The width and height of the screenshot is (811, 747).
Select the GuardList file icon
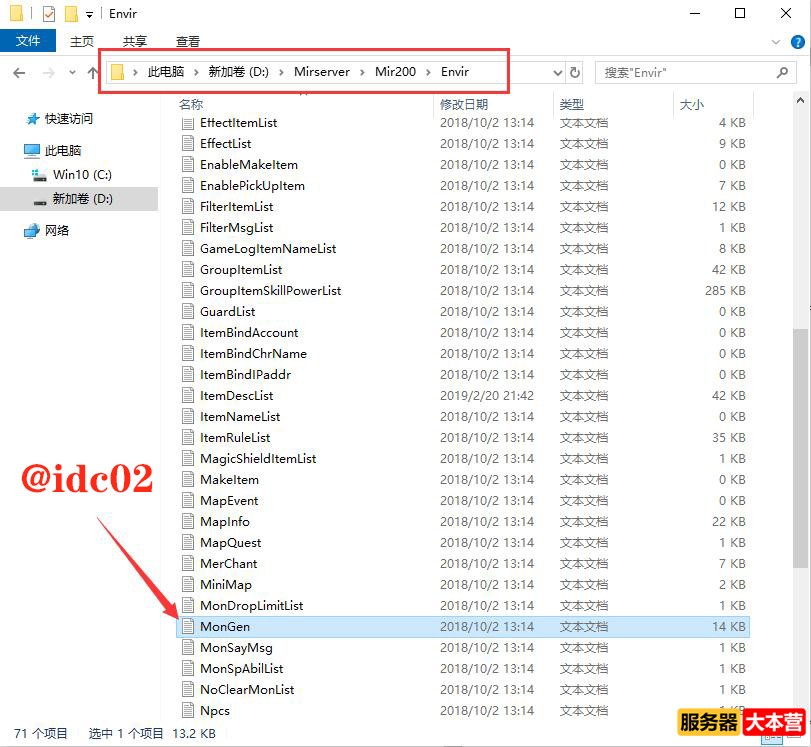[188, 311]
